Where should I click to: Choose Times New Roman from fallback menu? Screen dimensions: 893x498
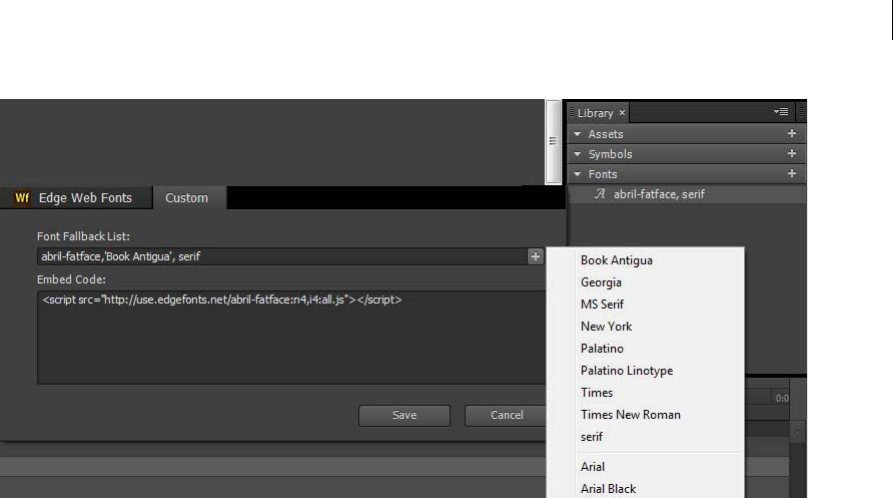click(x=630, y=415)
